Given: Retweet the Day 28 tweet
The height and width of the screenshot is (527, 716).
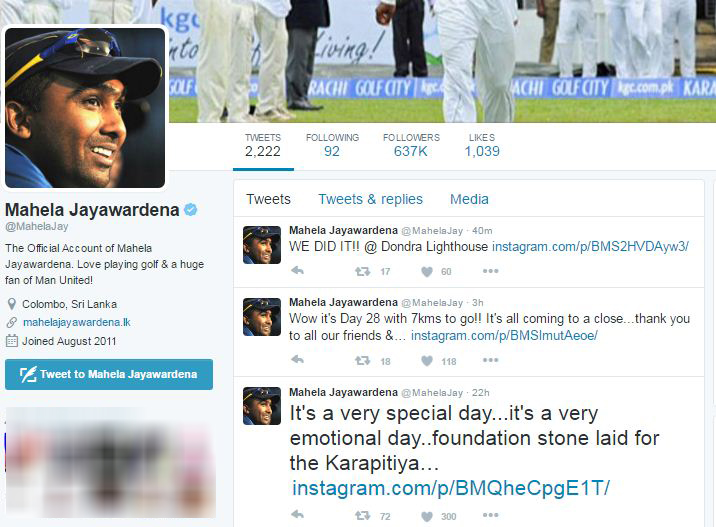Looking at the screenshot, I should pos(363,361).
